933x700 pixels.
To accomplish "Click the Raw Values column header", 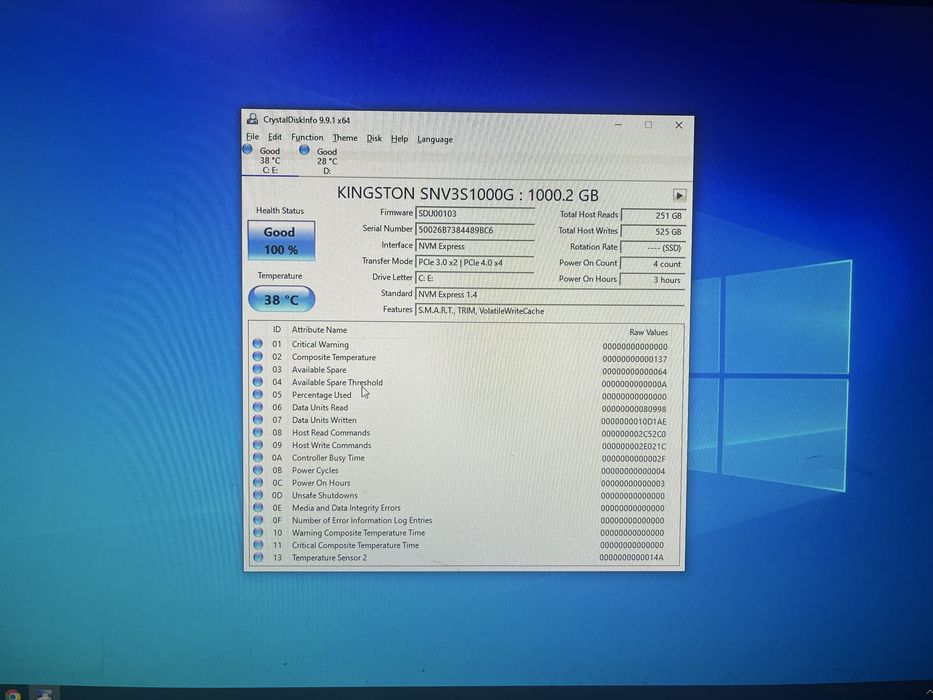I will (x=648, y=332).
